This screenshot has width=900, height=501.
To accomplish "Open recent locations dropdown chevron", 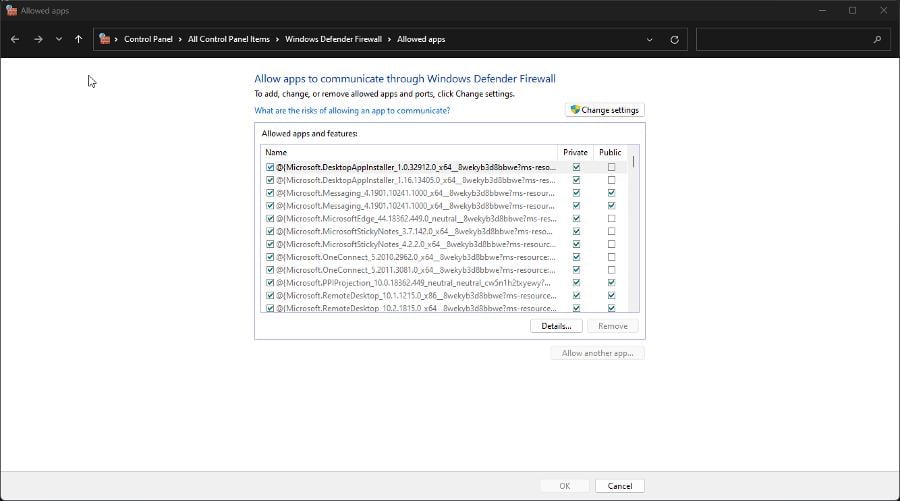I will tap(59, 40).
